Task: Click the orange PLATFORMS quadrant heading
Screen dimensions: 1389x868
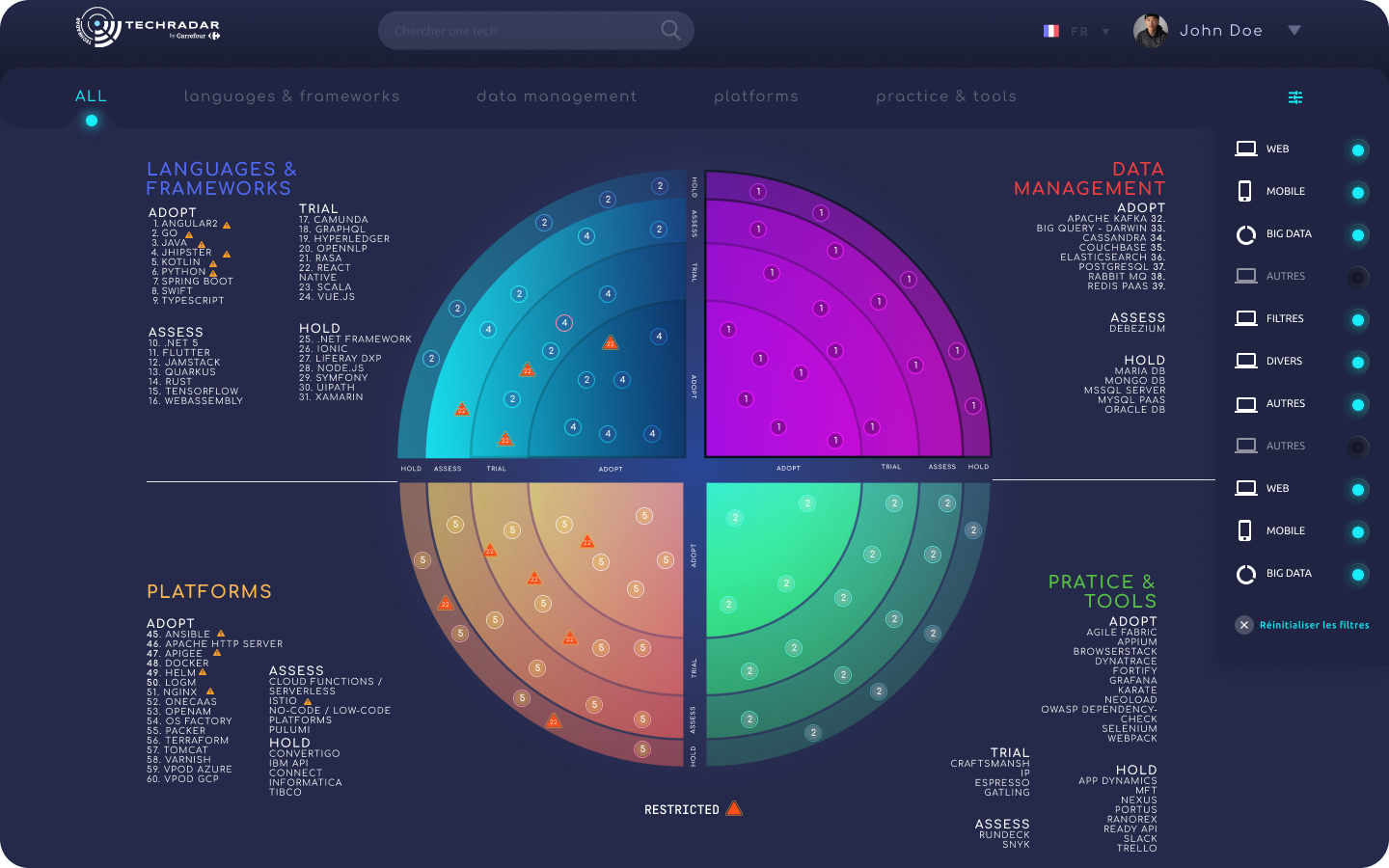Action: [209, 591]
